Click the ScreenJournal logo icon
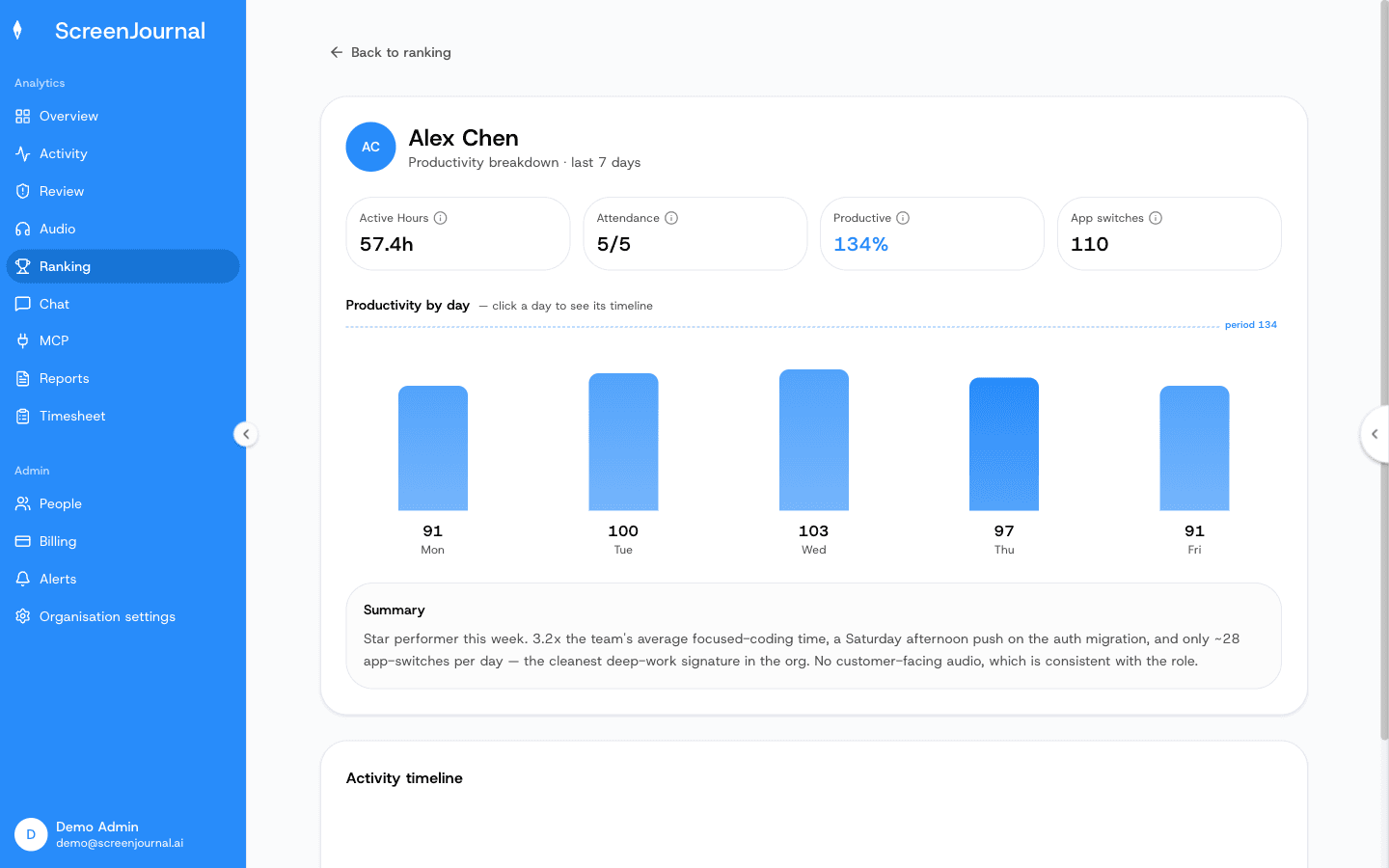This screenshot has height=868, width=1389. [17, 31]
